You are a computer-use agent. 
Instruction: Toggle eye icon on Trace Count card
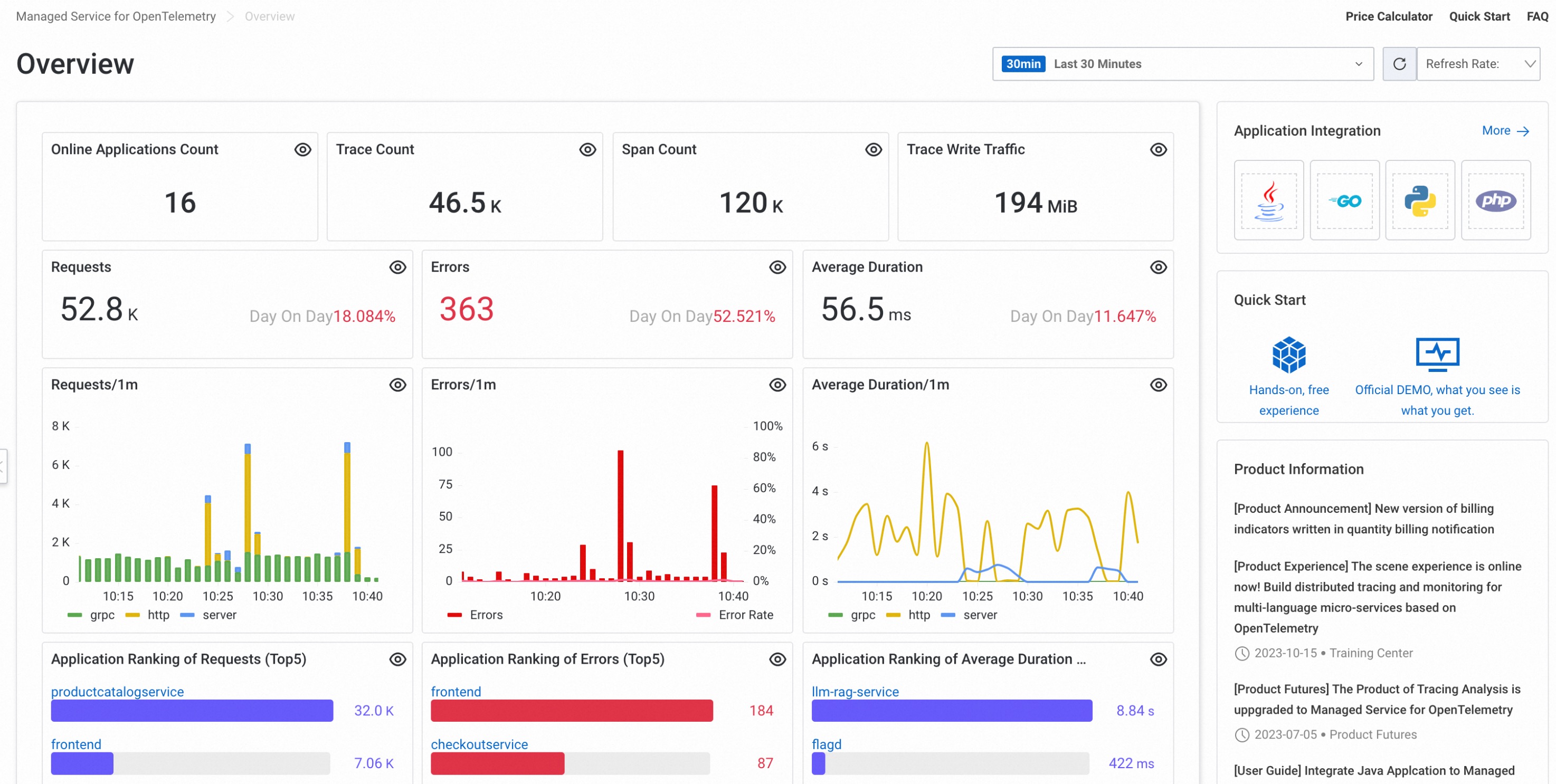[x=587, y=150]
